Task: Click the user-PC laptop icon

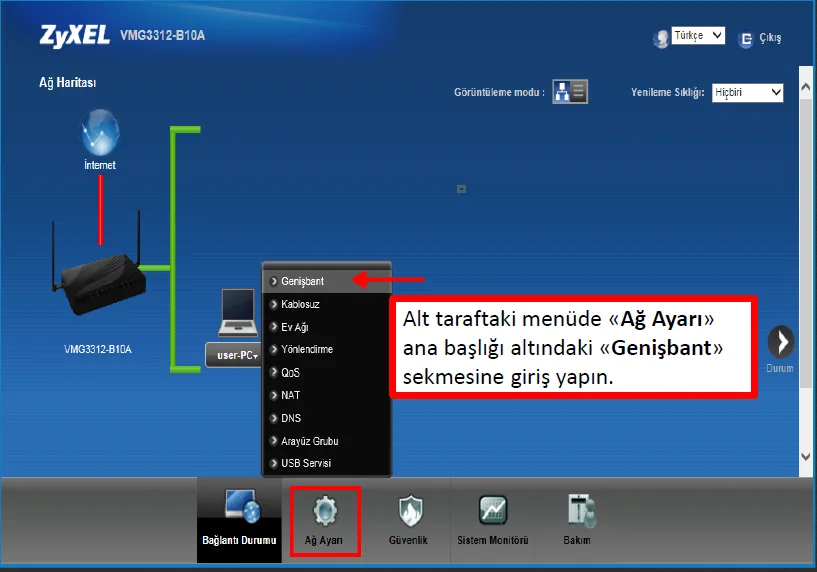Action: [238, 313]
